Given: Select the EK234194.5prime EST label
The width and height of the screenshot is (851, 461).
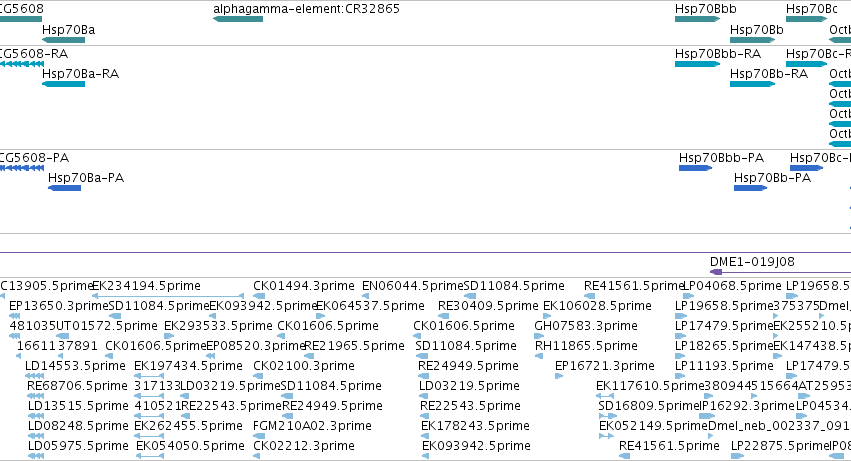Looking at the screenshot, I should click(147, 286).
